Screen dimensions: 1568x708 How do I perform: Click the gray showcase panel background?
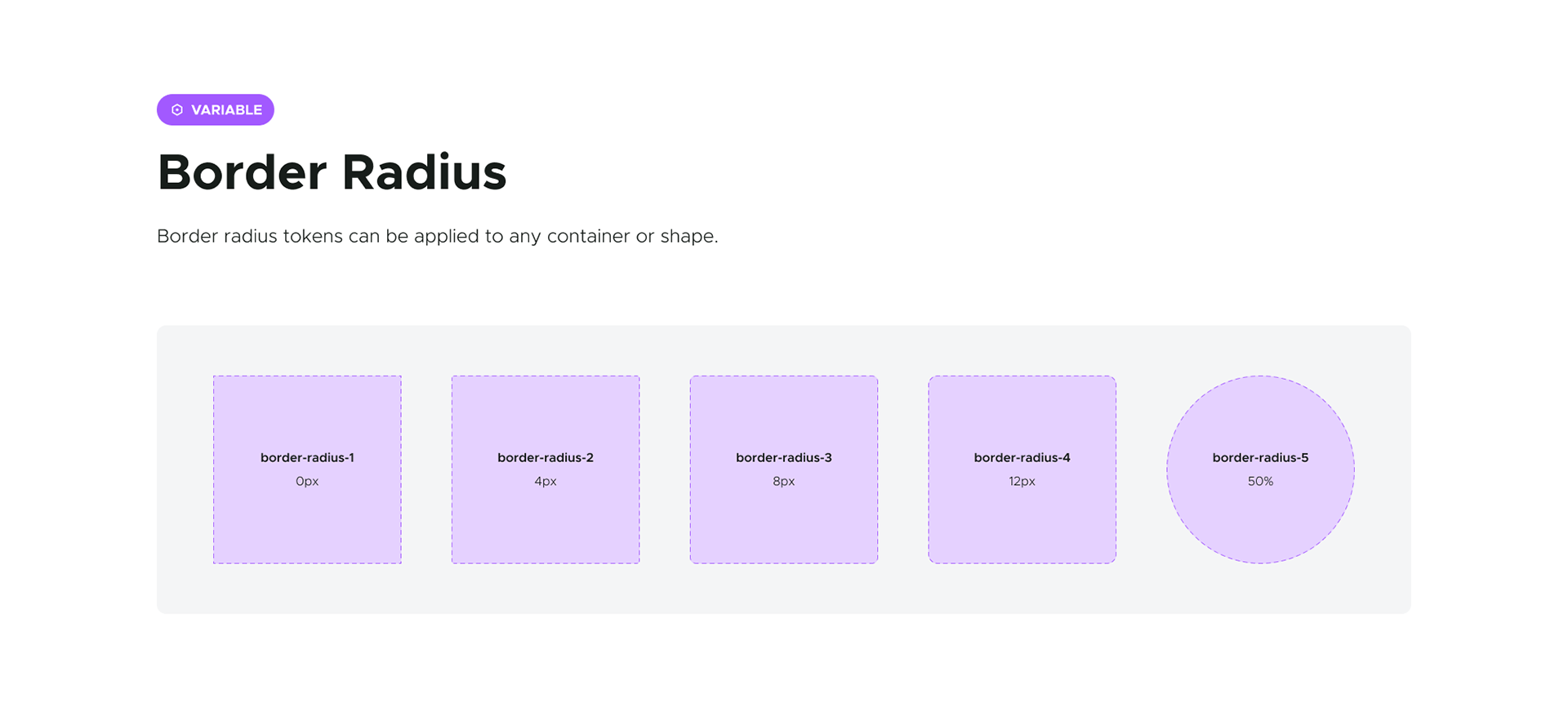784,592
